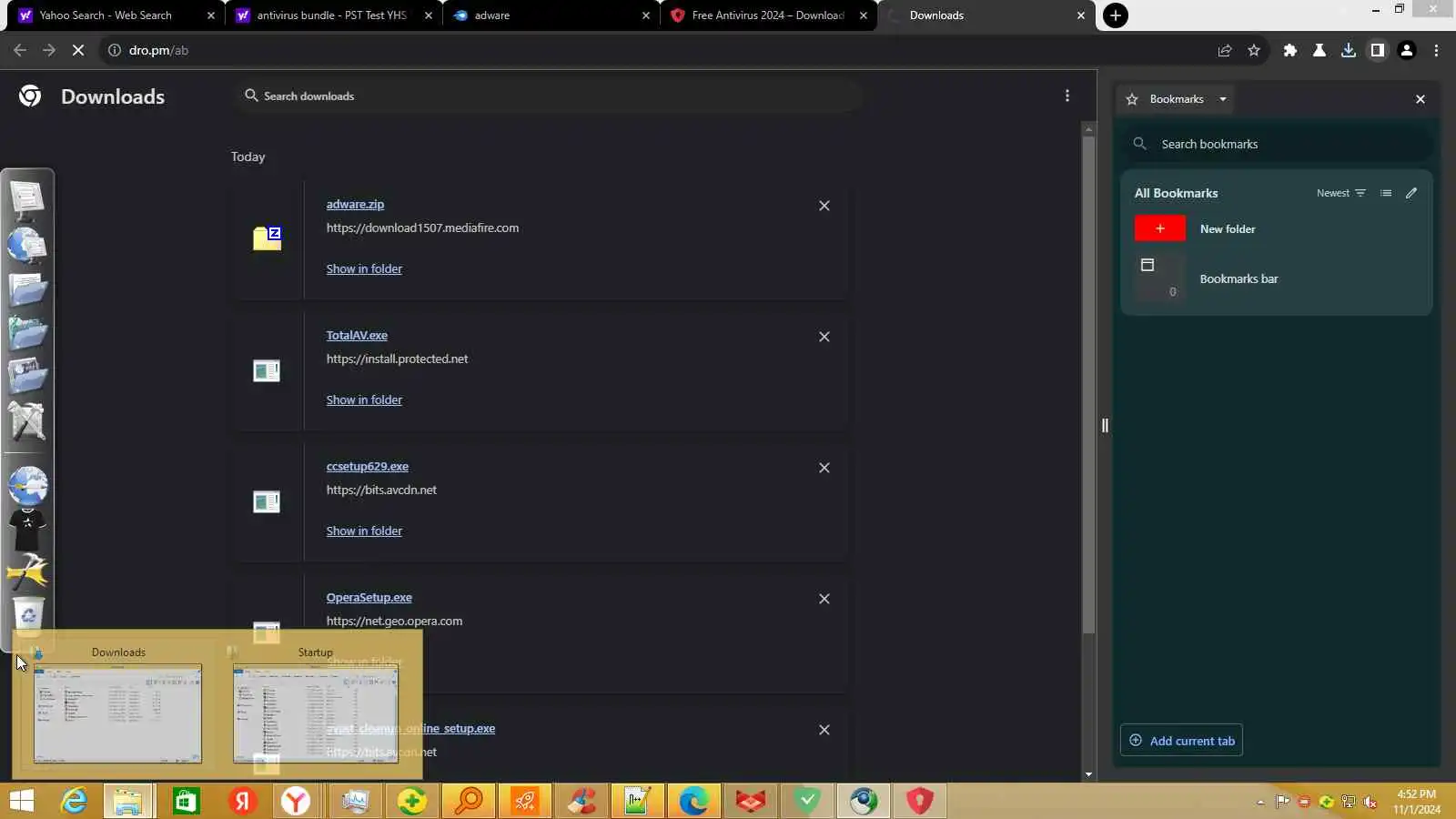The height and width of the screenshot is (819, 1456).
Task: Bookmark this page with the star icon
Action: pyautogui.click(x=1254, y=50)
